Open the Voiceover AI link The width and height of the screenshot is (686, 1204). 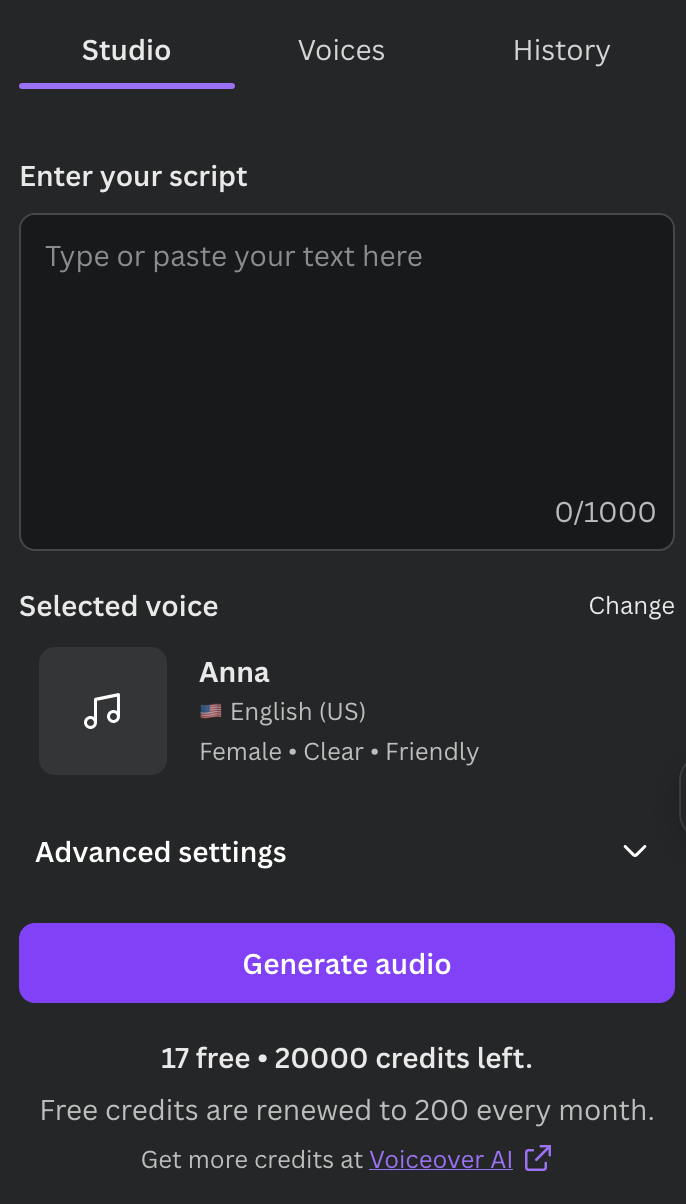pos(441,1159)
